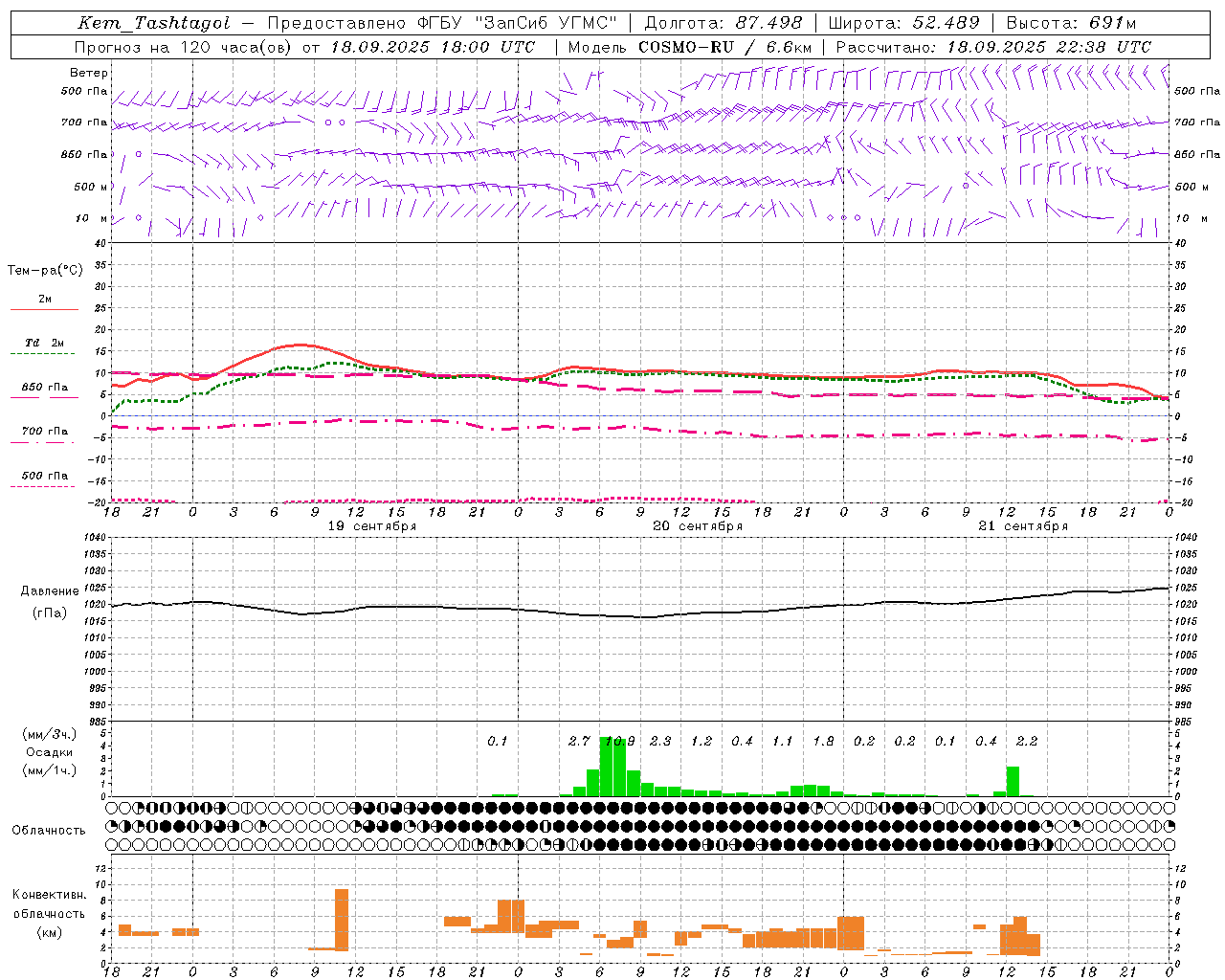Click the 1.1 precipitation value
The height and width of the screenshot is (980, 1225).
click(x=783, y=741)
